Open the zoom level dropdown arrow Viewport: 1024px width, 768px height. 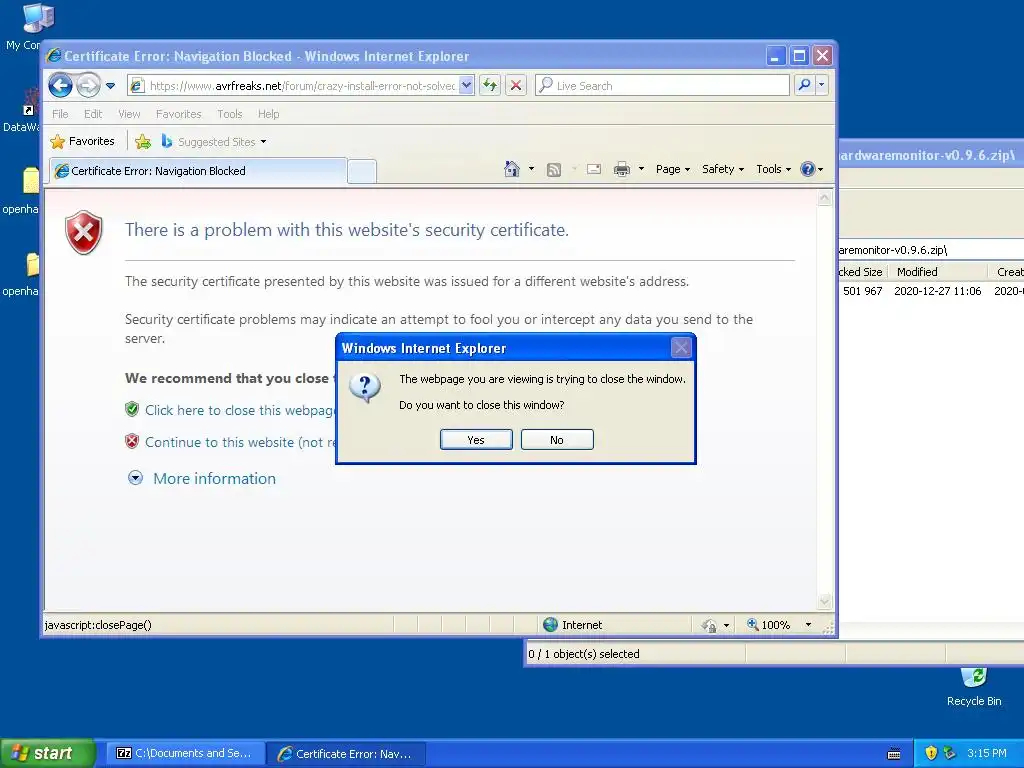[808, 625]
